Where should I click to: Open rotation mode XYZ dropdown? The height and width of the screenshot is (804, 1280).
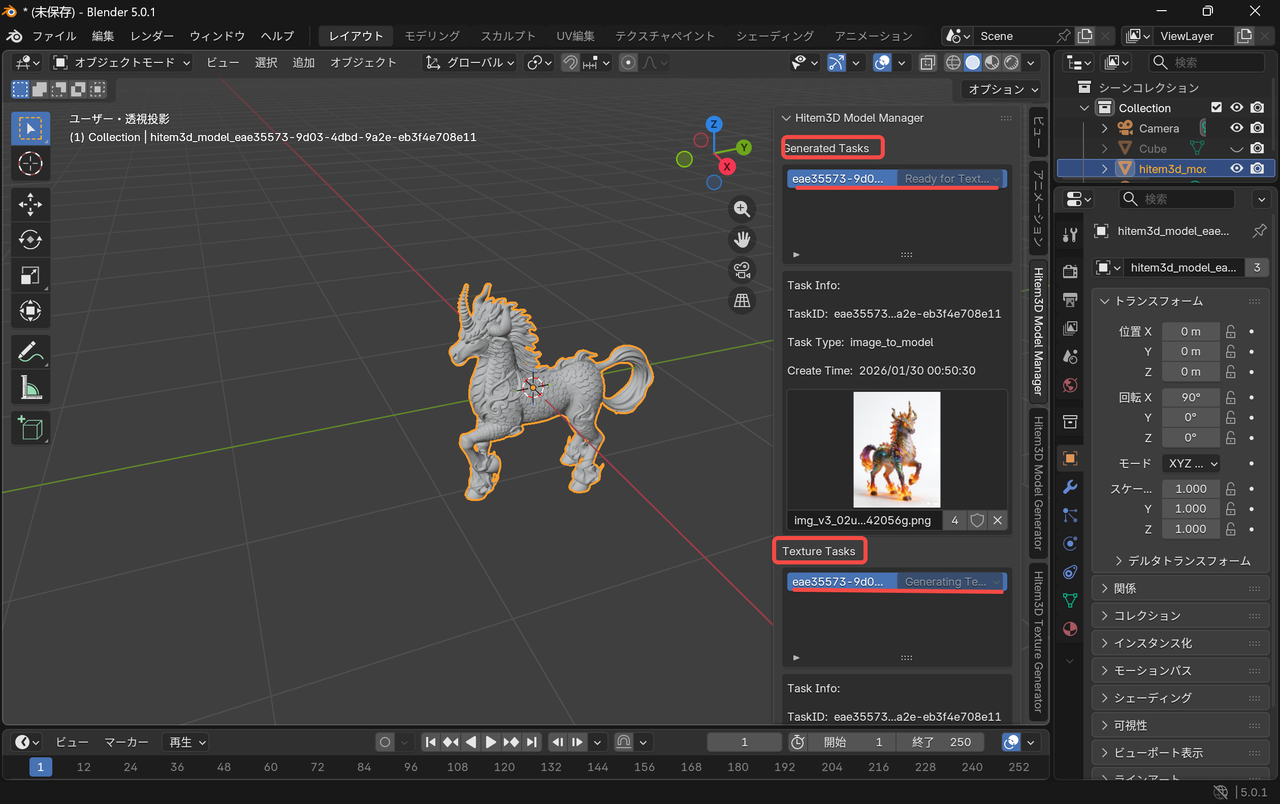point(1191,464)
